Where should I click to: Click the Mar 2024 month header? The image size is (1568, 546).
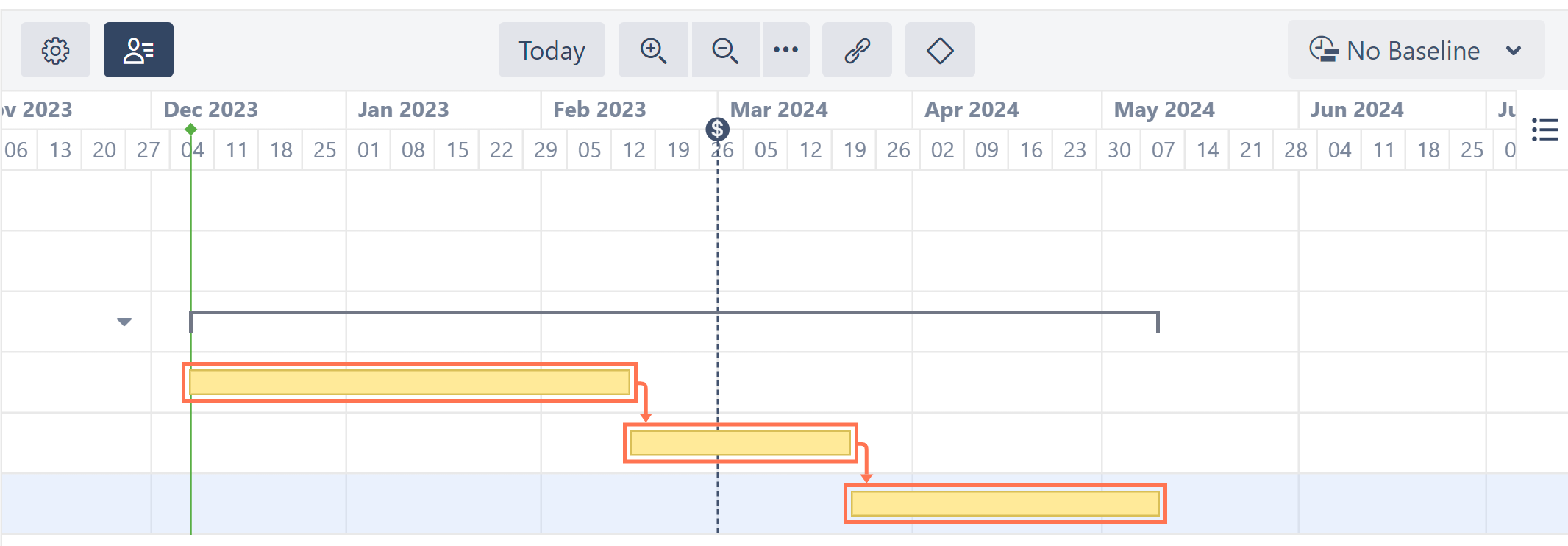pos(779,110)
